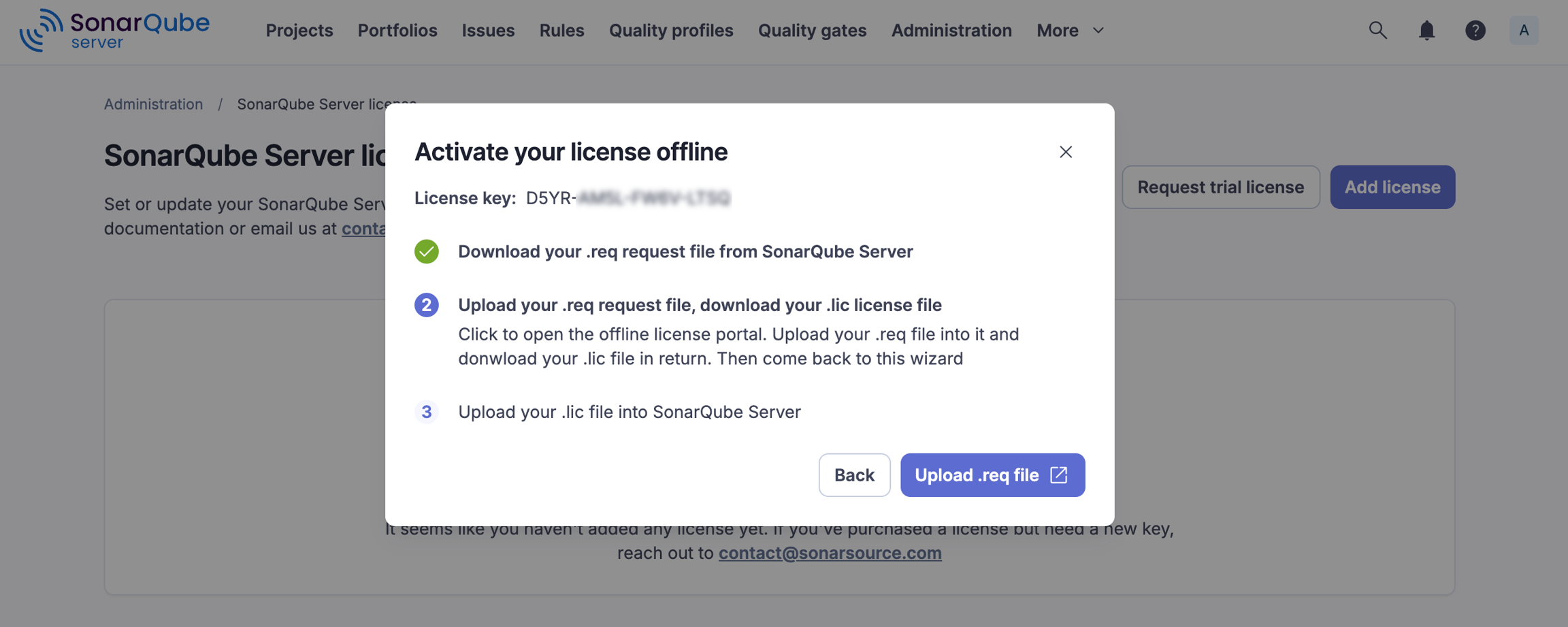Click the external link icon on Upload button
This screenshot has height=627, width=1568.
pyautogui.click(x=1059, y=475)
